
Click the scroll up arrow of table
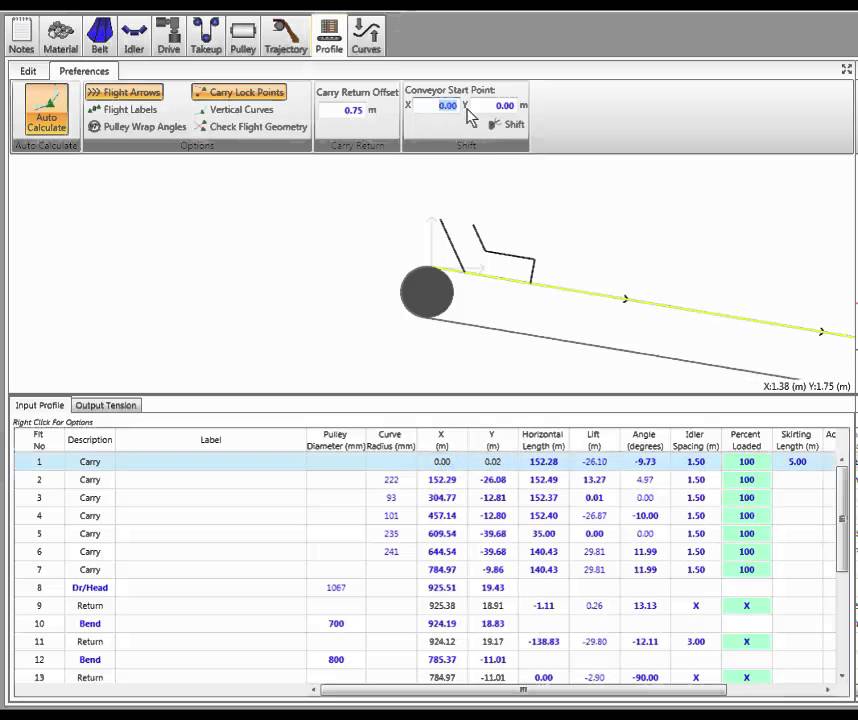842,460
